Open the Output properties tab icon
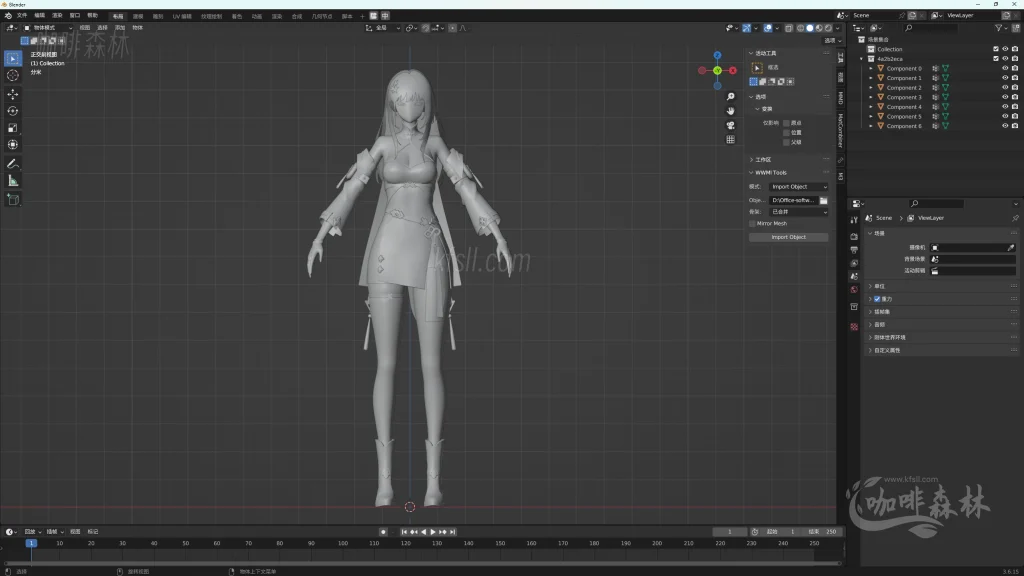Image resolution: width=1024 pixels, height=576 pixels. [854, 250]
